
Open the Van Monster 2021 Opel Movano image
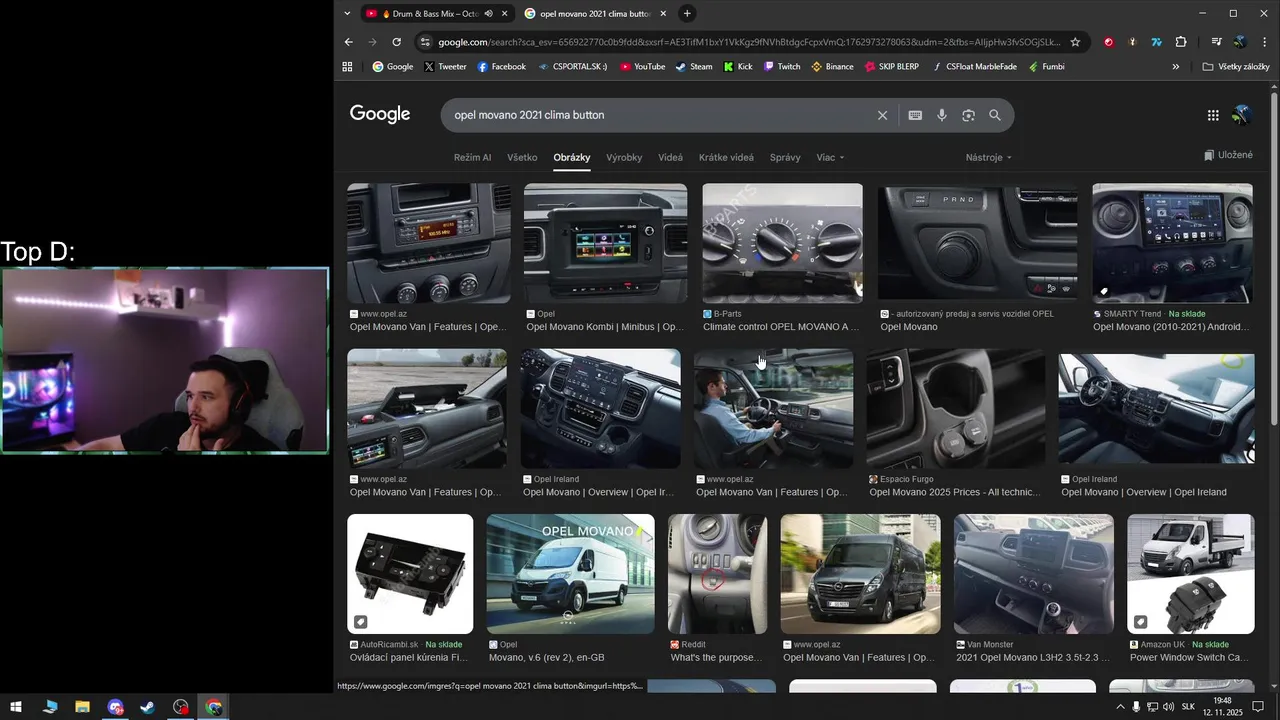pos(1033,574)
